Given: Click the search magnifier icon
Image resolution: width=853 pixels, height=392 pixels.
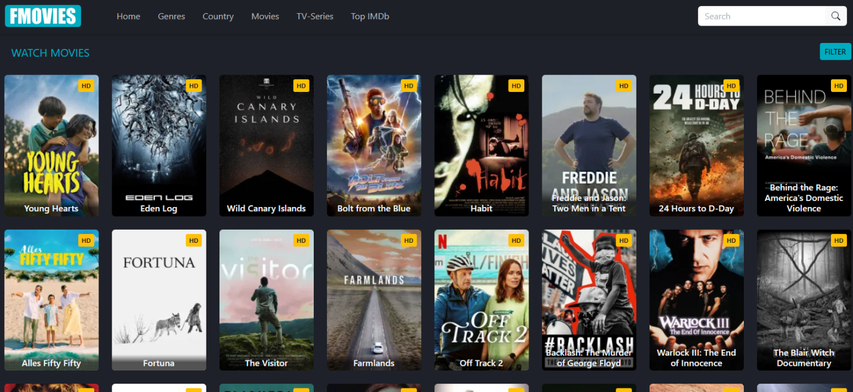Looking at the screenshot, I should [835, 16].
